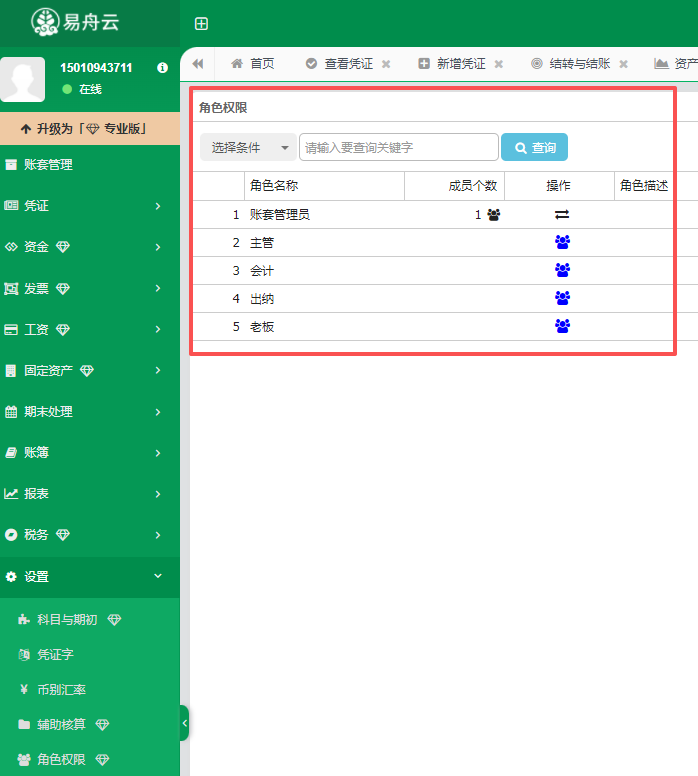Screen dimensions: 698x776
Task: Click the blue members icon for 出纳
Action: (561, 298)
